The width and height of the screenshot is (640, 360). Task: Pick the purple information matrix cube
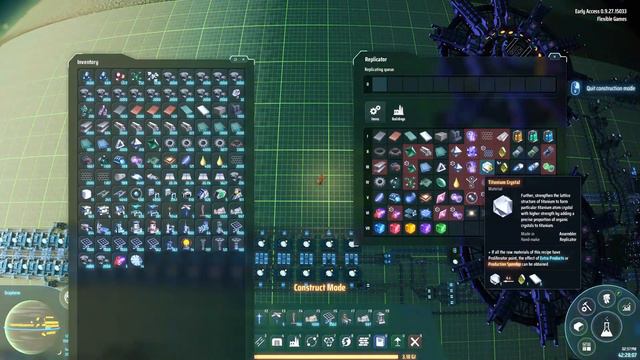tap(426, 229)
